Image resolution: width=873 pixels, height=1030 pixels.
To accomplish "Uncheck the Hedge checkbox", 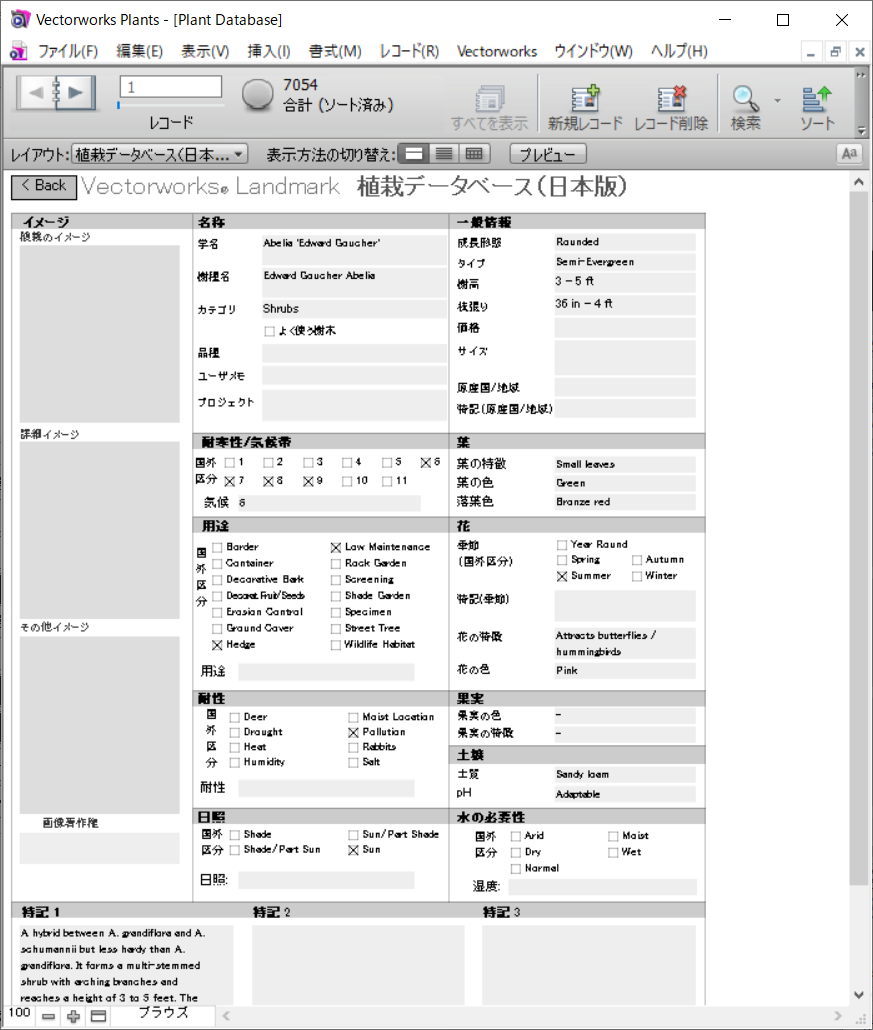I will (x=218, y=645).
